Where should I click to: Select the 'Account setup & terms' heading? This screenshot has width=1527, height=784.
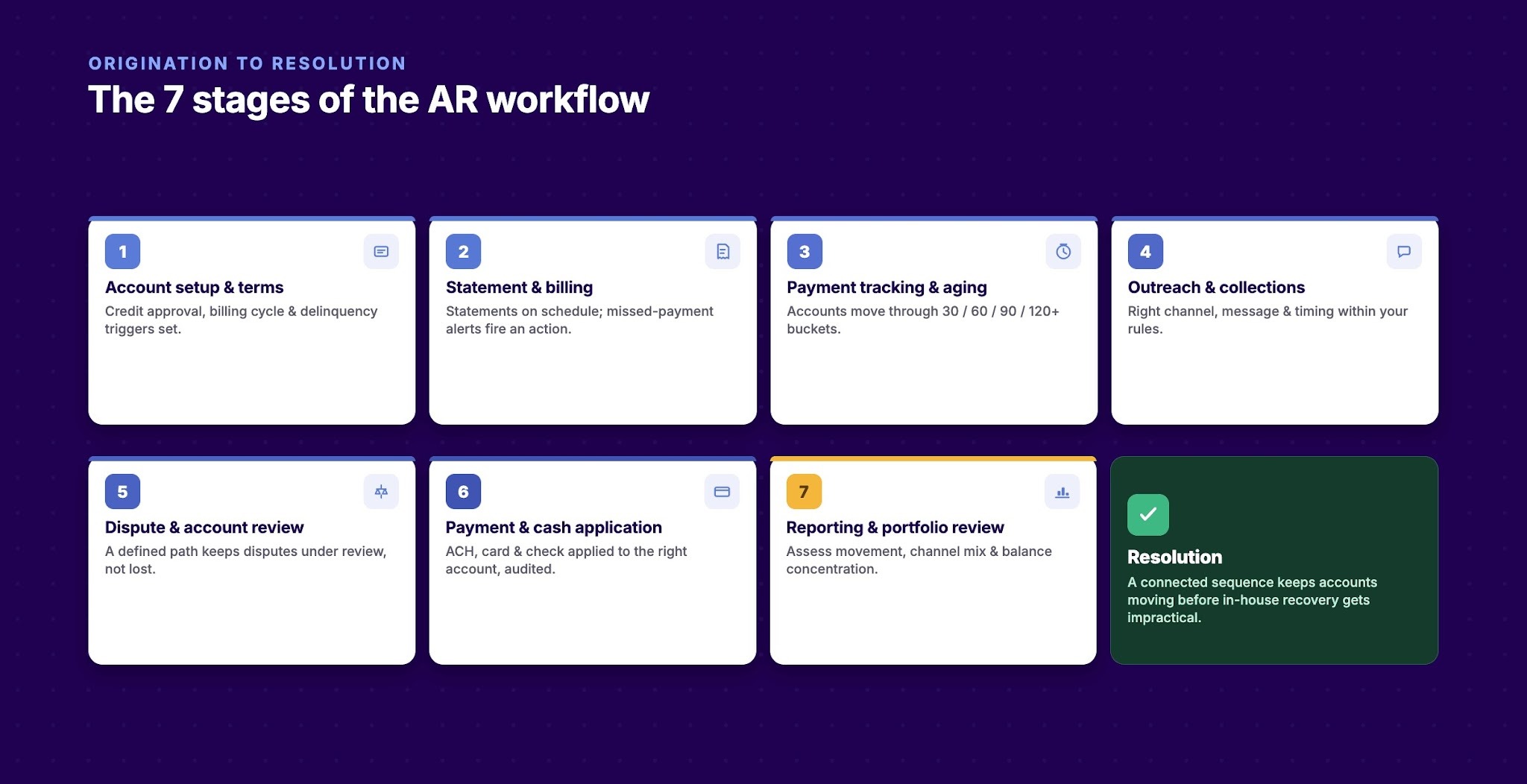tap(194, 288)
